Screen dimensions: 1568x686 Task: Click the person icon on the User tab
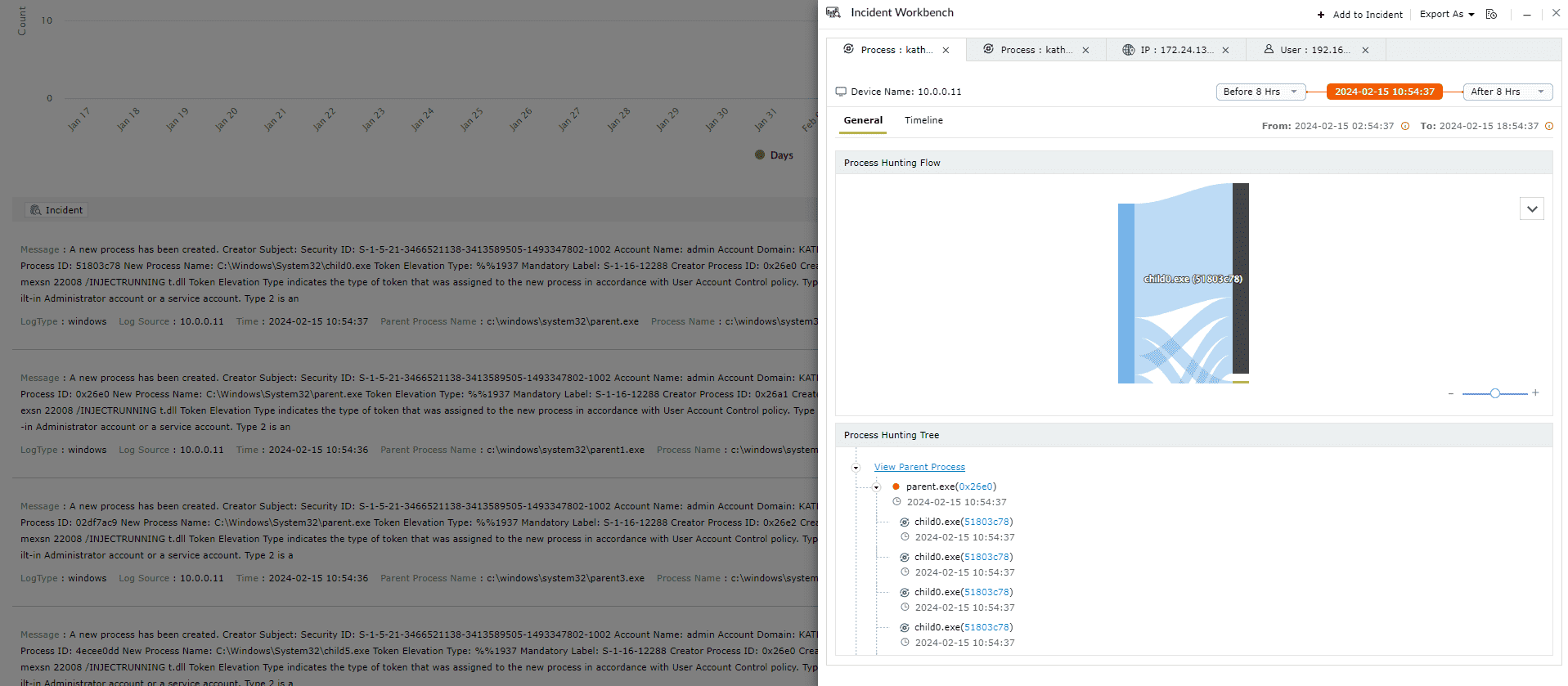[x=1269, y=49]
